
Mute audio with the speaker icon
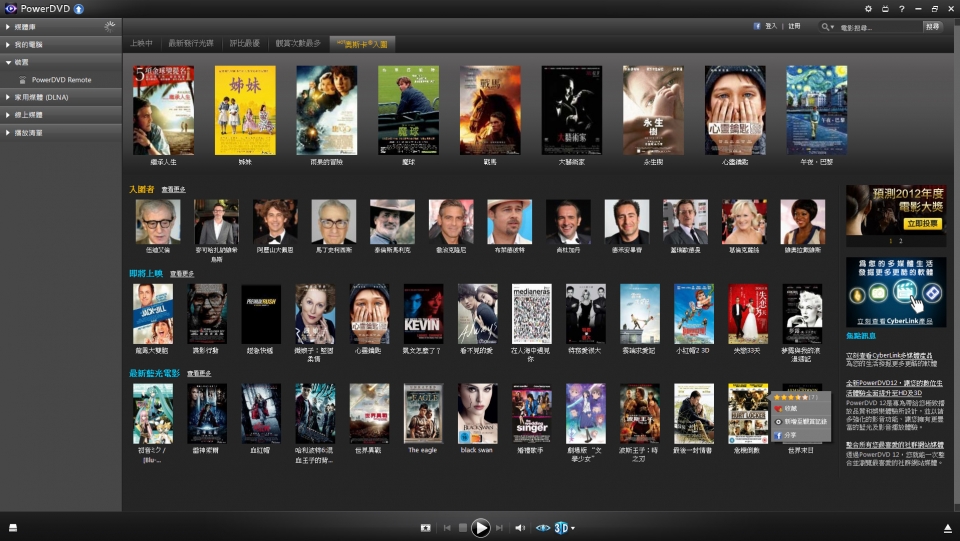click(520, 528)
